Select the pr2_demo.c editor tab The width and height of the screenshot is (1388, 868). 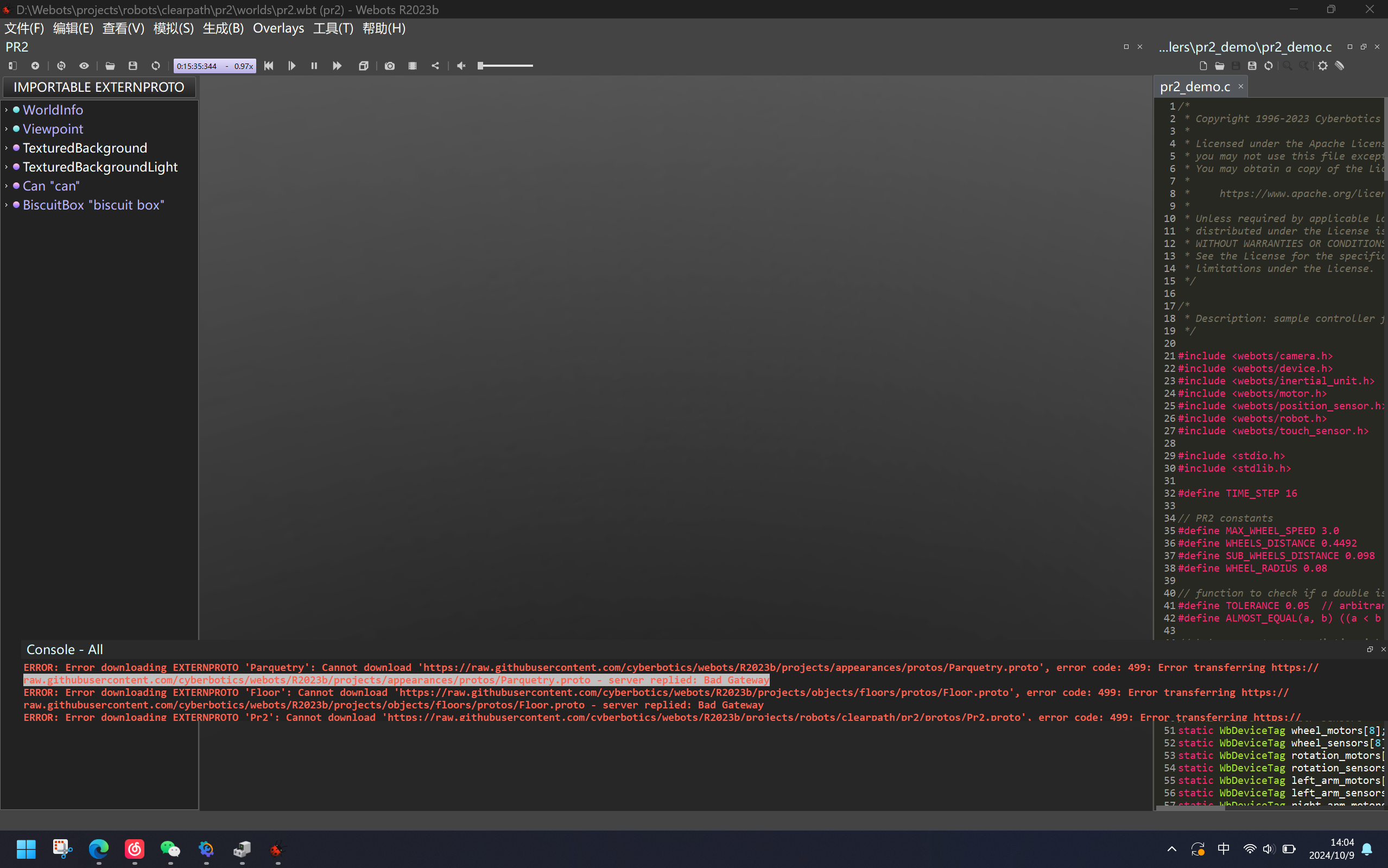point(1195,87)
